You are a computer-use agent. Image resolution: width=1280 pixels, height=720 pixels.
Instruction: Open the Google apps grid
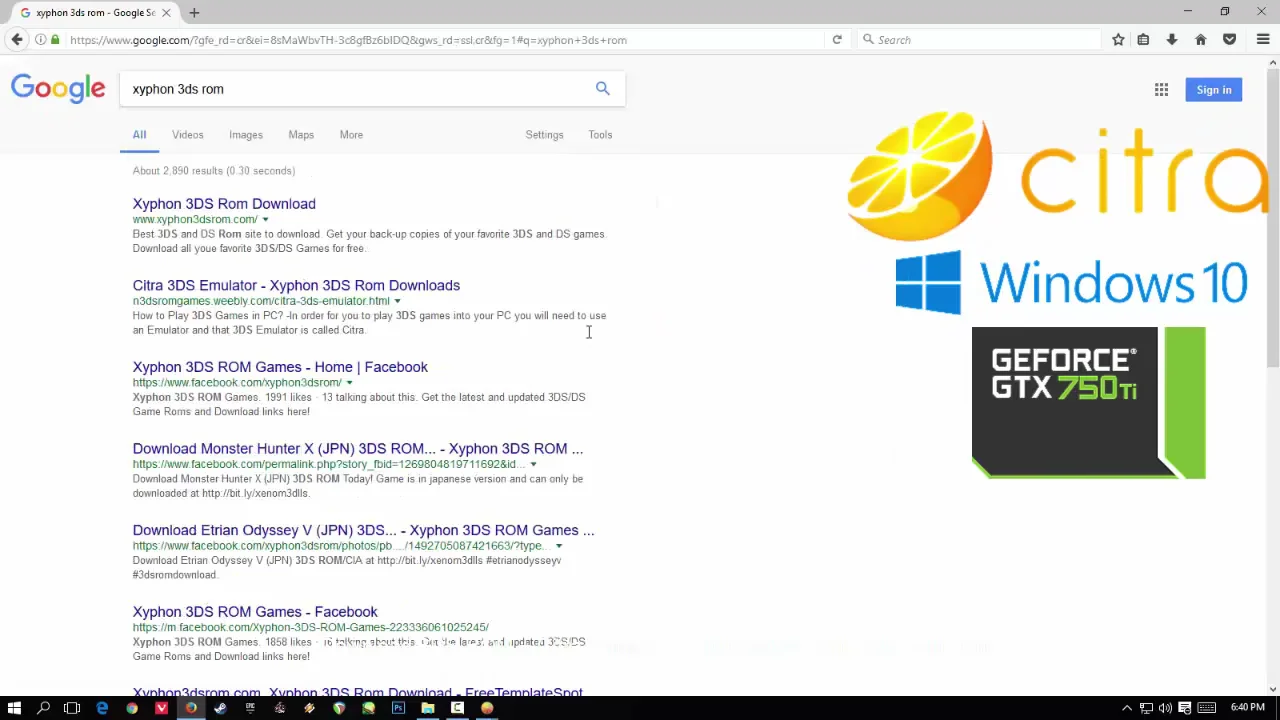[x=1161, y=90]
